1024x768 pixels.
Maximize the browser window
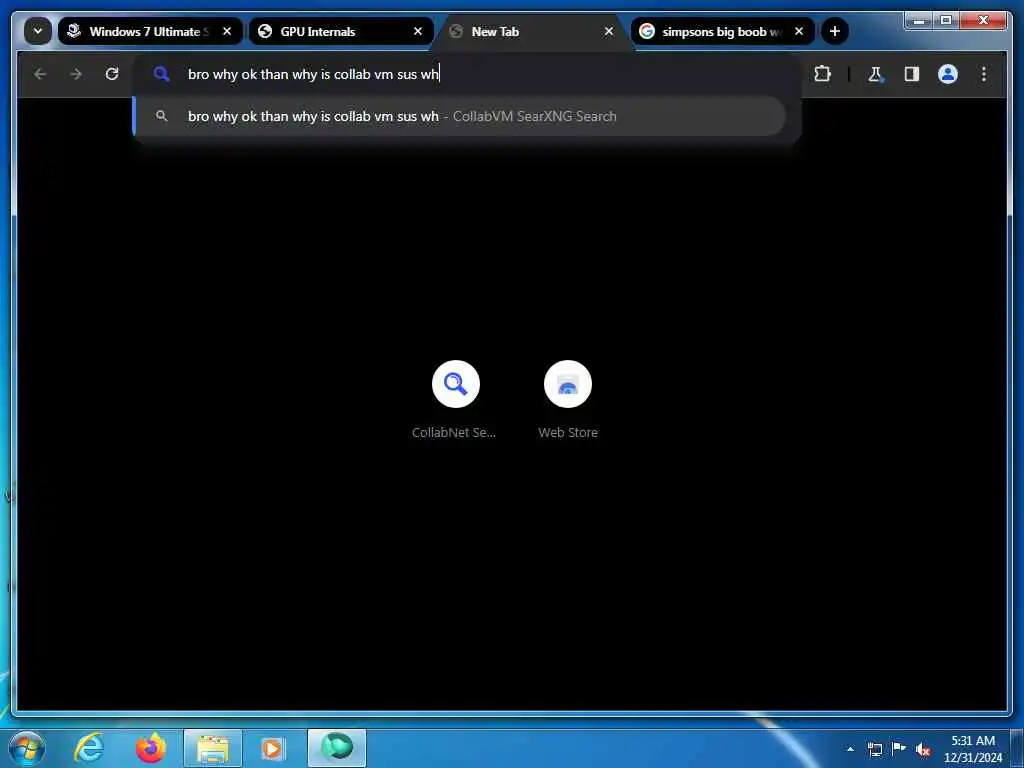[x=946, y=21]
